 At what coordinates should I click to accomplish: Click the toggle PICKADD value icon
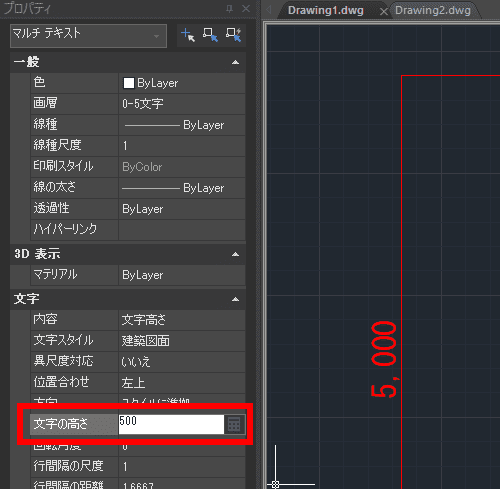[188, 35]
